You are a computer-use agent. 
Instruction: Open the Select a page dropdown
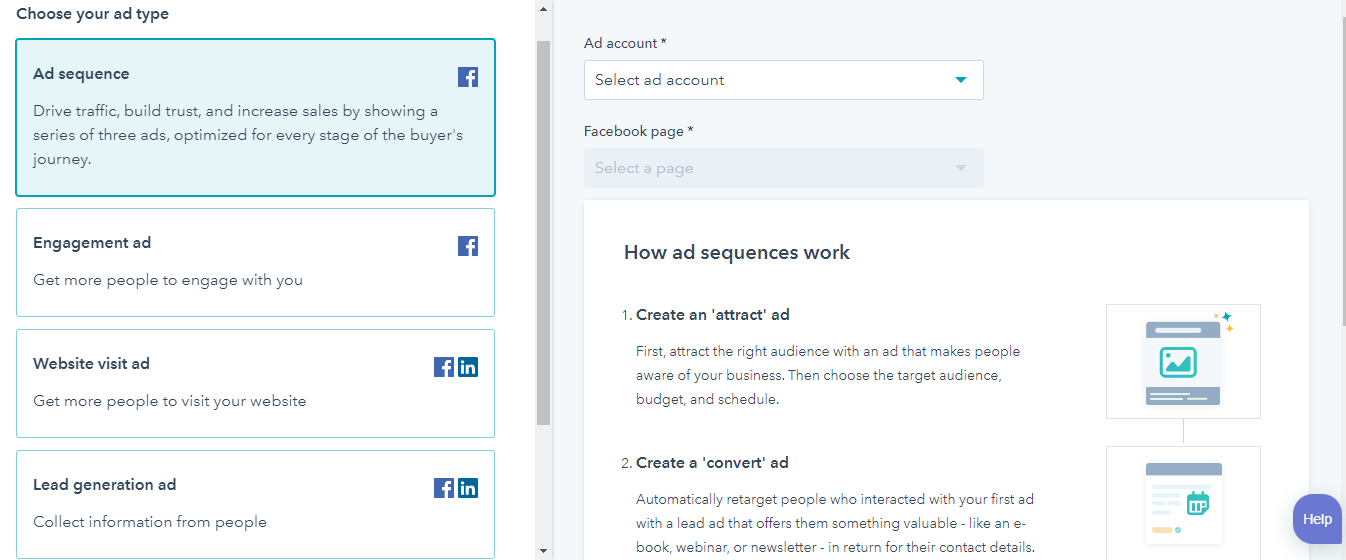click(x=783, y=168)
